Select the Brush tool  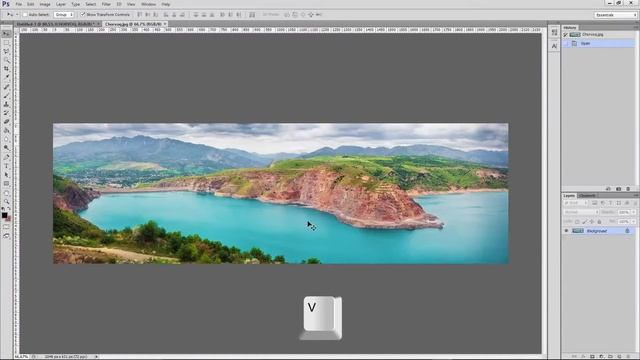point(6,96)
